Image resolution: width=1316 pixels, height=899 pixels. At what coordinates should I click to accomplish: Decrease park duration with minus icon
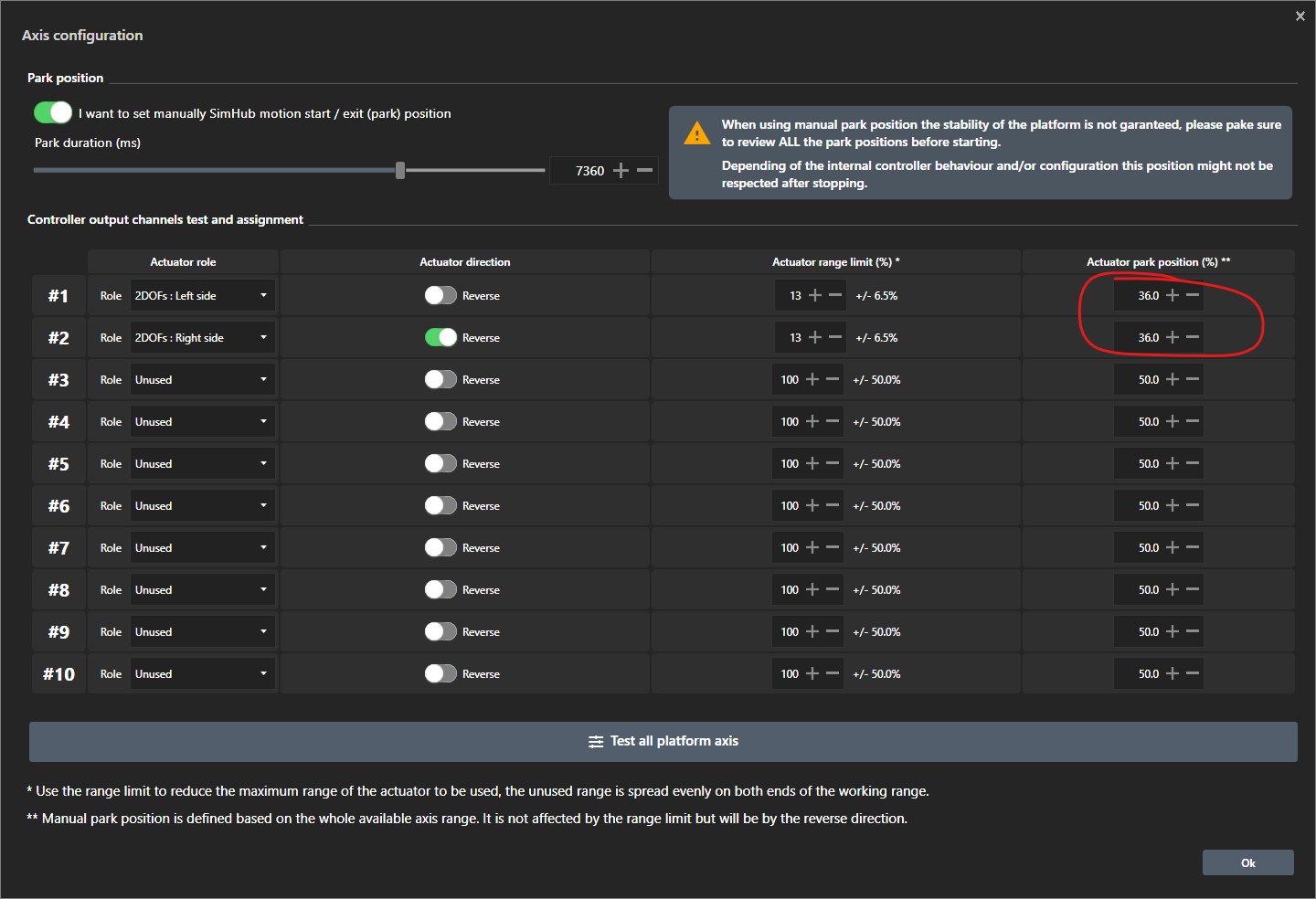pyautogui.click(x=644, y=171)
